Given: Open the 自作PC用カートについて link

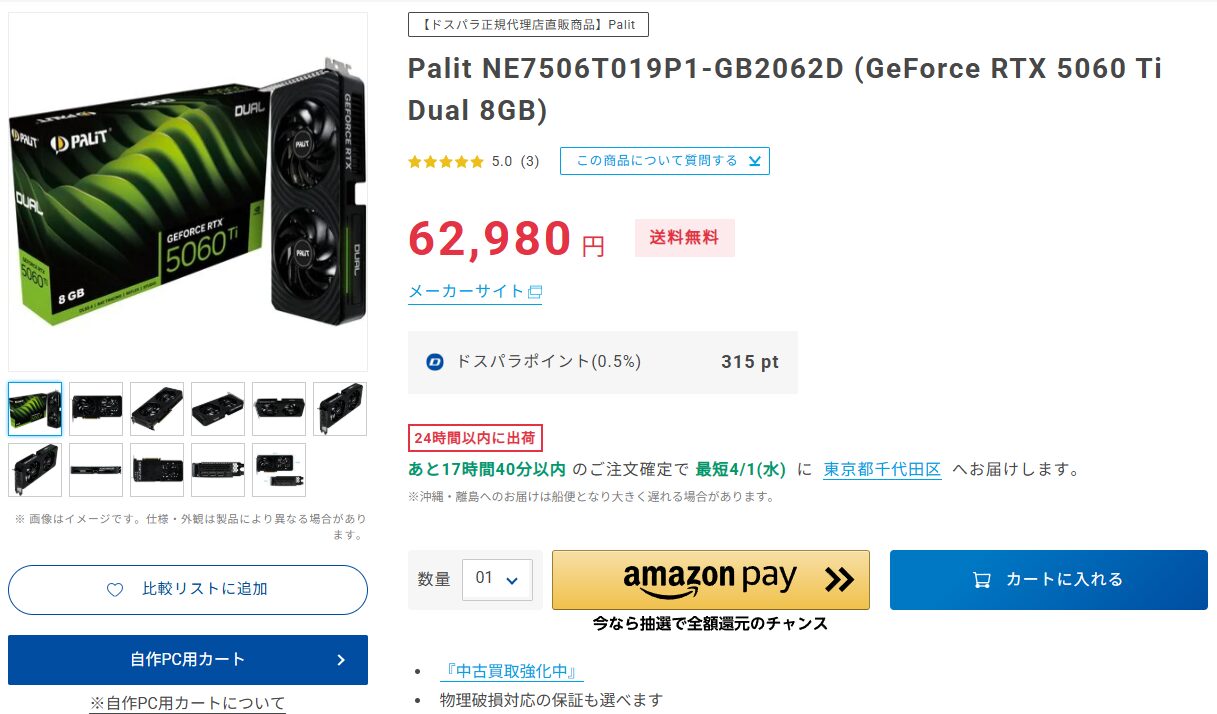Looking at the screenshot, I should coord(187,703).
